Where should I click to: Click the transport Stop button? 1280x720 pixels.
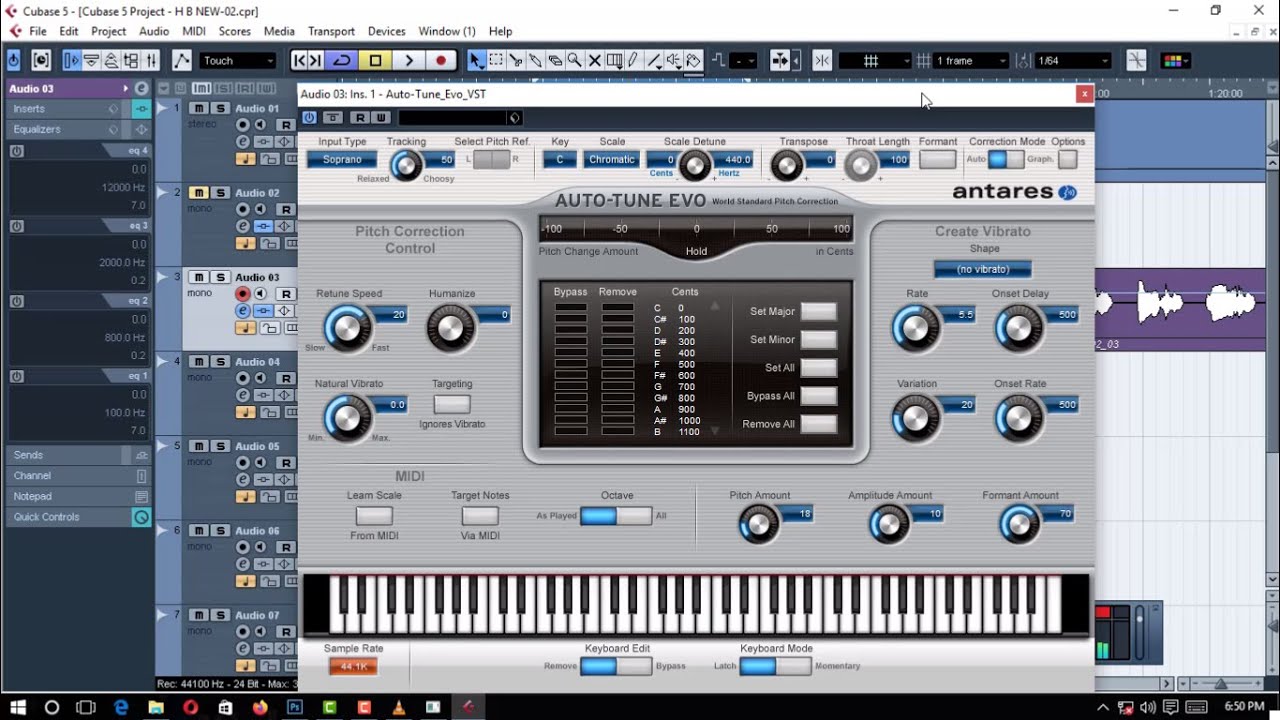point(375,61)
